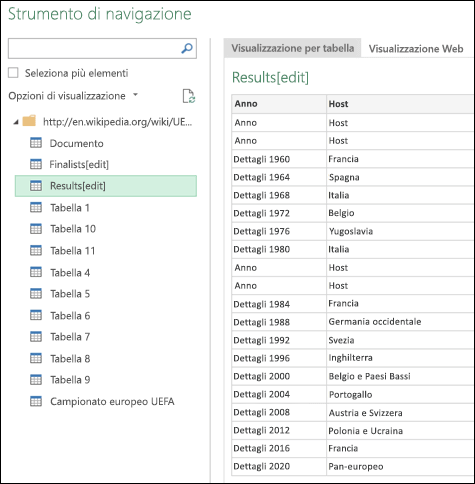This screenshot has width=475, height=484.
Task: Click the table icon beside Tabella 11
Action: click(36, 250)
